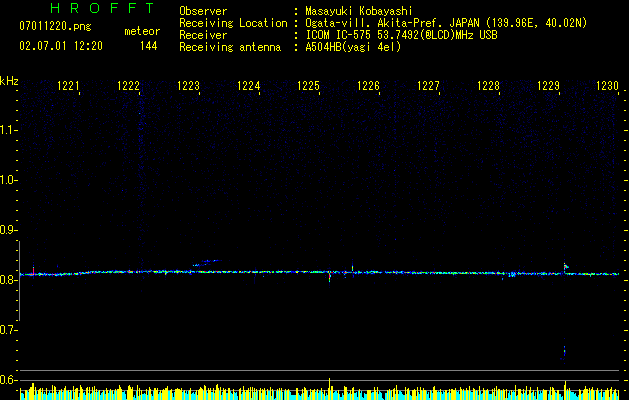The image size is (629, 400).
Task: Click the meteor echo streak after 1223
Action: point(206,263)
